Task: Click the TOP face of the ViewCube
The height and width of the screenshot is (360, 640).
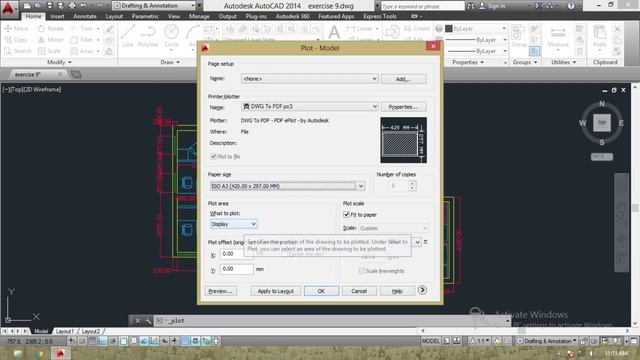Action: [602, 123]
